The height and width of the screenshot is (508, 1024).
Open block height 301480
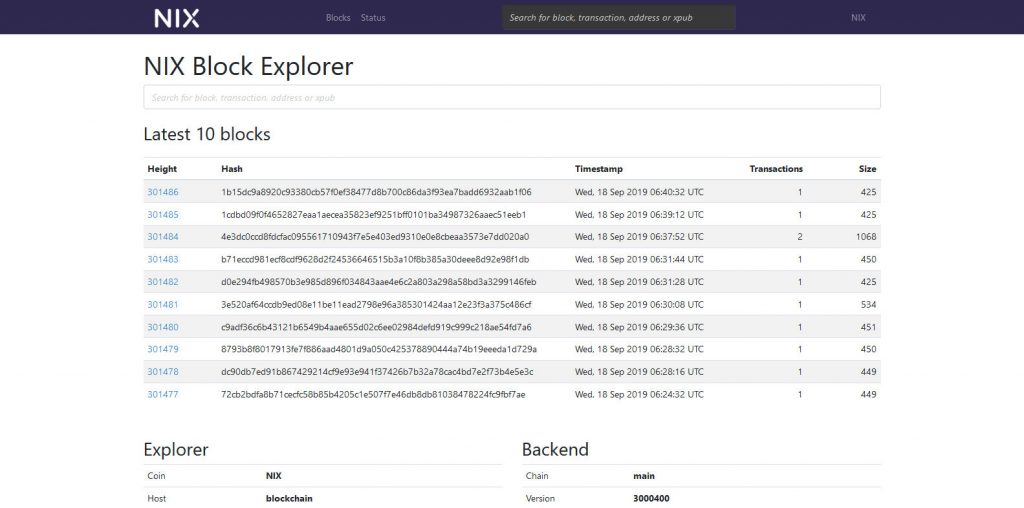(163, 327)
